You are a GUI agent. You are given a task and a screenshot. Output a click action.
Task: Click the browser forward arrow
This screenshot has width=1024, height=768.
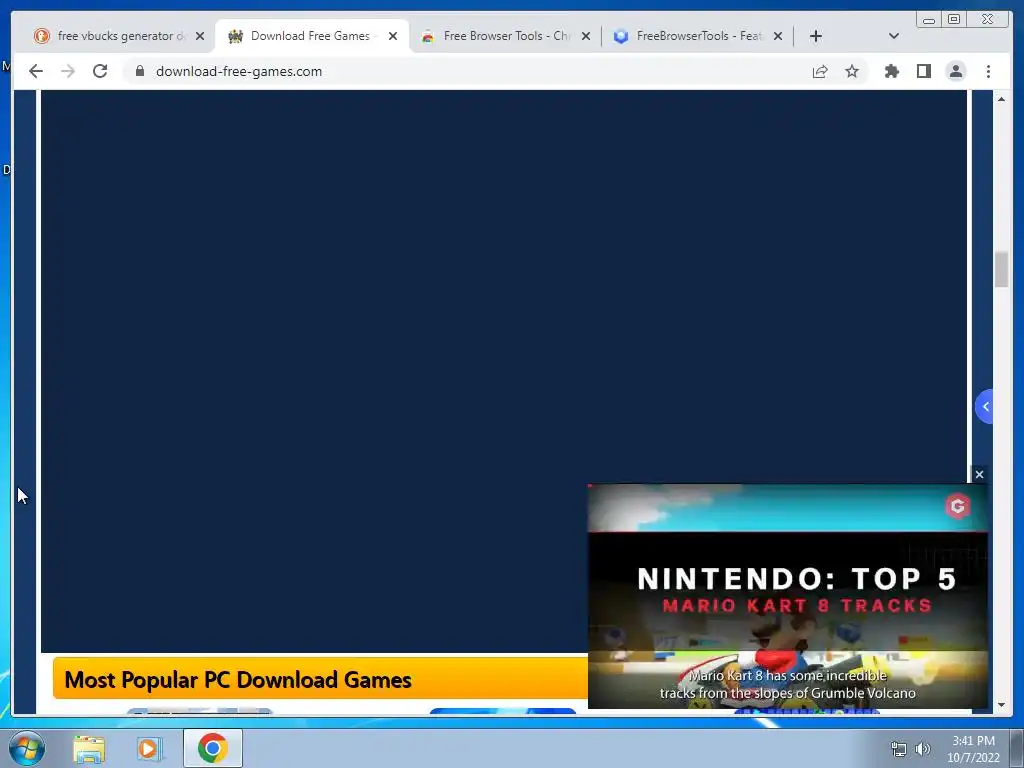click(68, 71)
